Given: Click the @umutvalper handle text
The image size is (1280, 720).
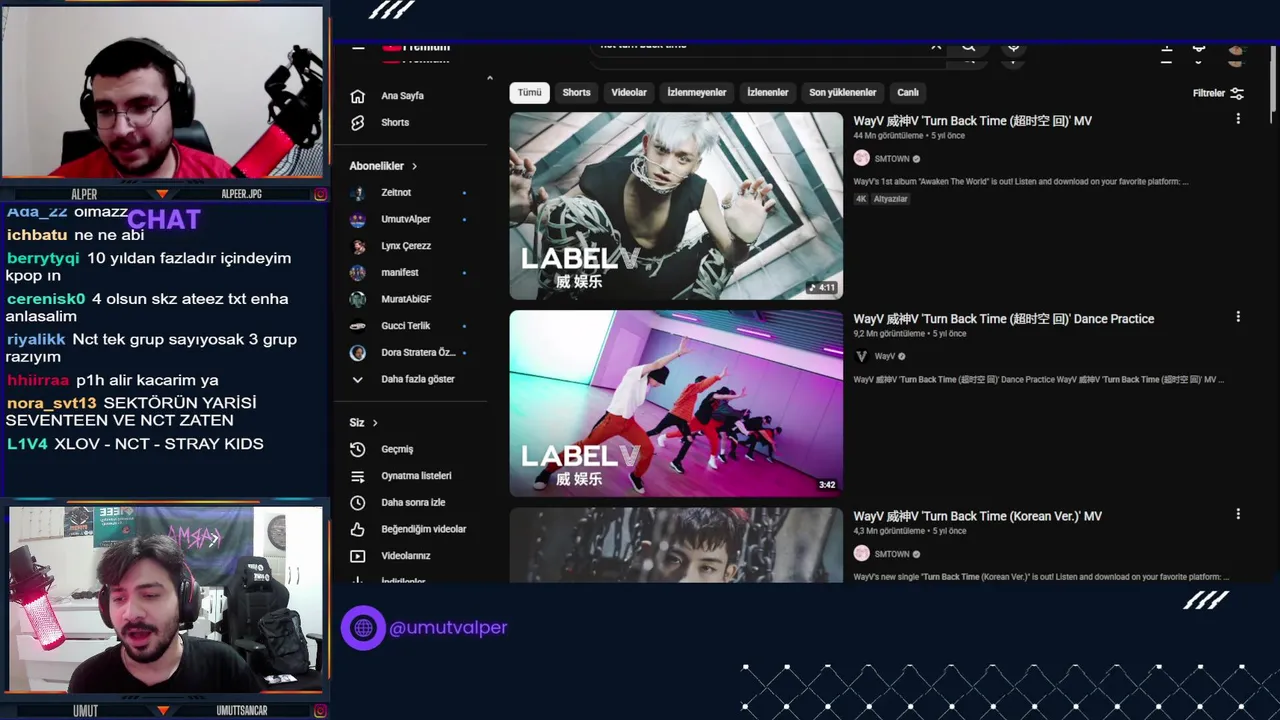Looking at the screenshot, I should (x=448, y=628).
